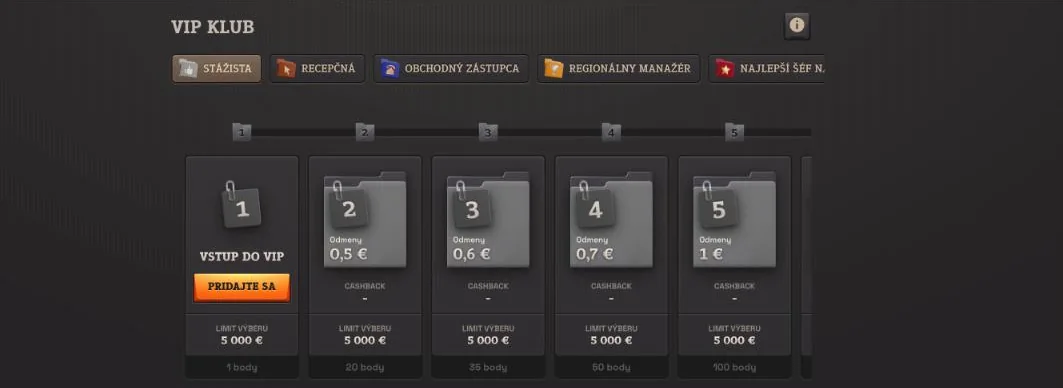Click the Cashback label in level 2 card
Screen dimensions: 1063x388
click(365, 286)
